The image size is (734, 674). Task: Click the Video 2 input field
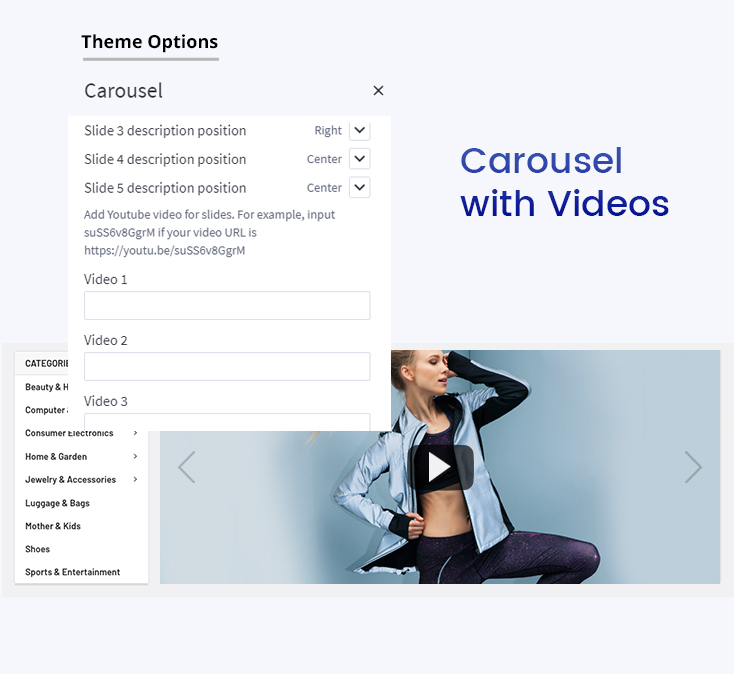[x=227, y=366]
